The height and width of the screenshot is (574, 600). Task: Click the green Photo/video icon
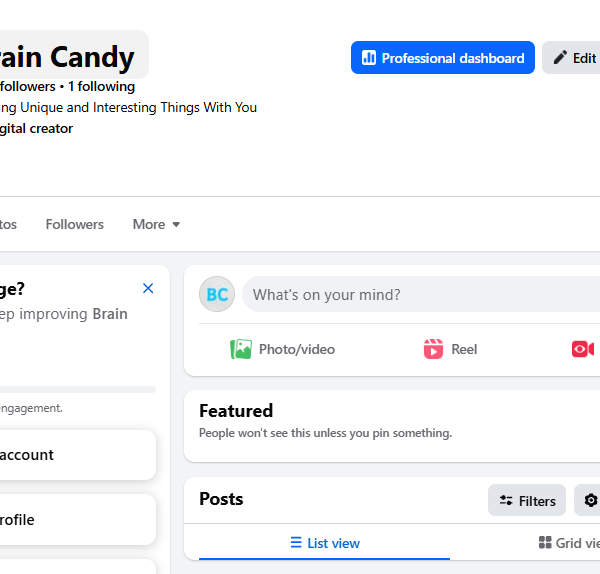click(x=241, y=349)
